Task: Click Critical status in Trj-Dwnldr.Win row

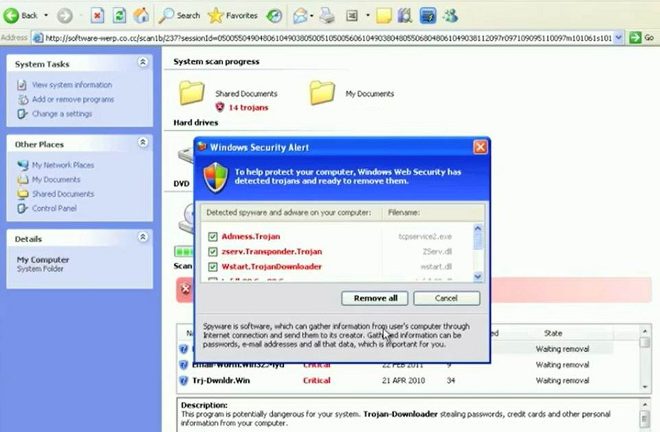Action: [317, 381]
